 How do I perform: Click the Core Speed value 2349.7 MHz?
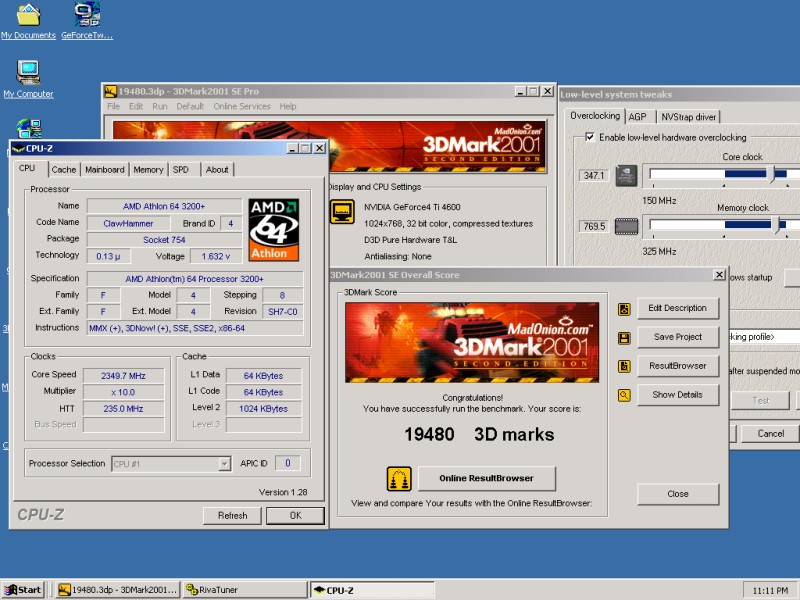tap(123, 376)
